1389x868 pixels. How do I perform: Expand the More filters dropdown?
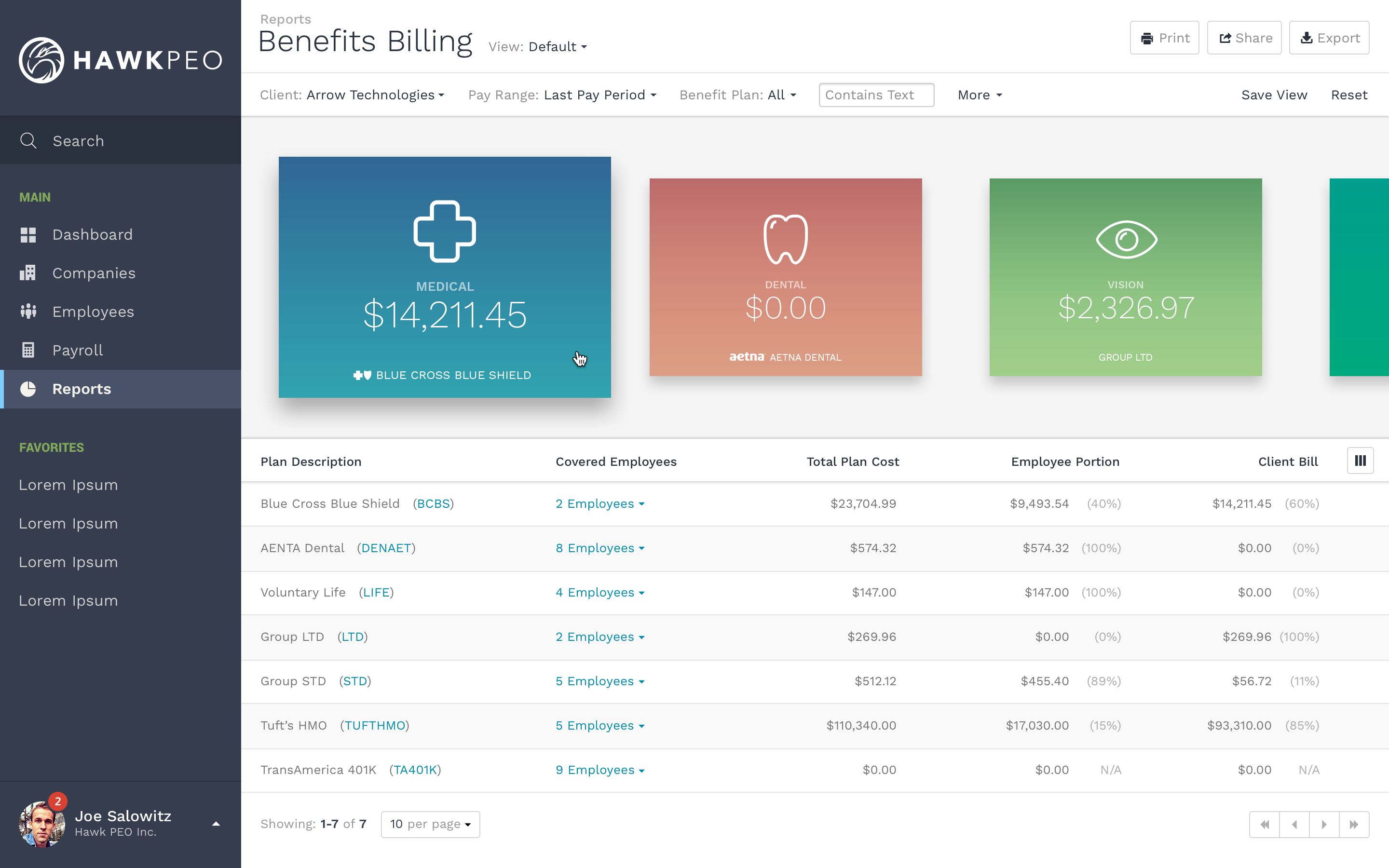pyautogui.click(x=980, y=95)
